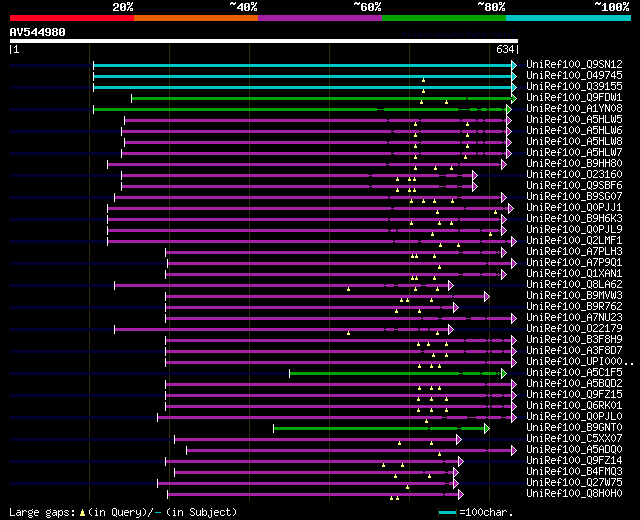Click the green ~80% identity color segment
This screenshot has width=640, height=520.
coord(444,18)
